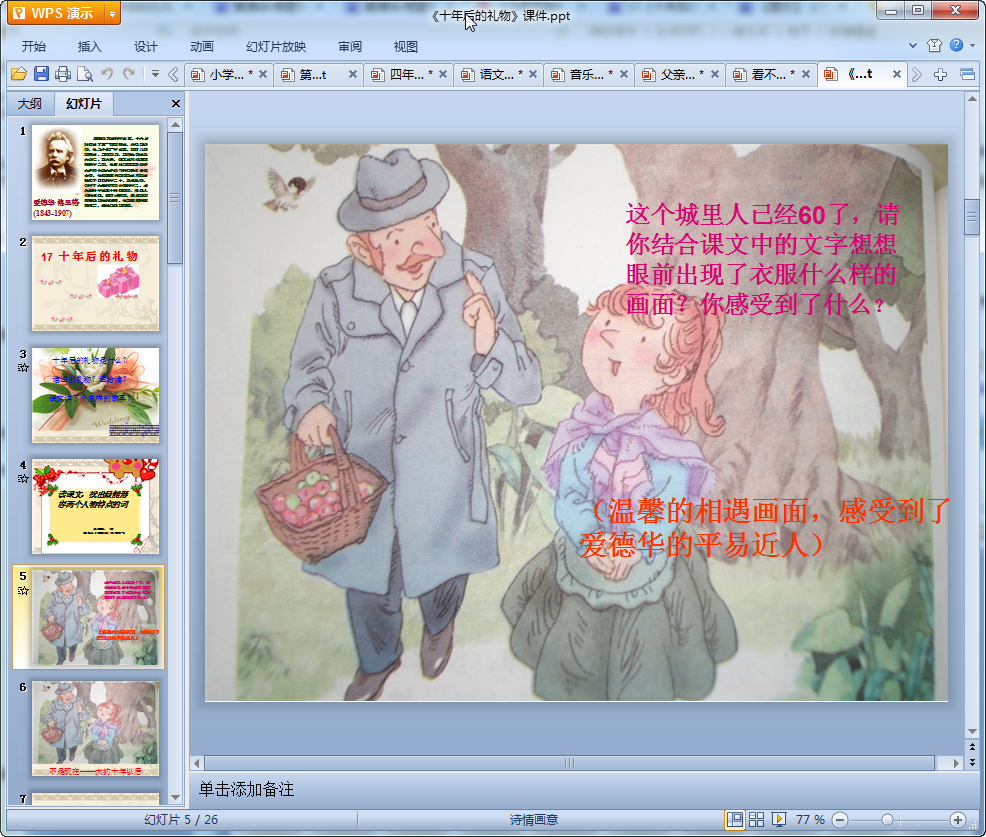Open the 插入 menu tab

[x=89, y=47]
